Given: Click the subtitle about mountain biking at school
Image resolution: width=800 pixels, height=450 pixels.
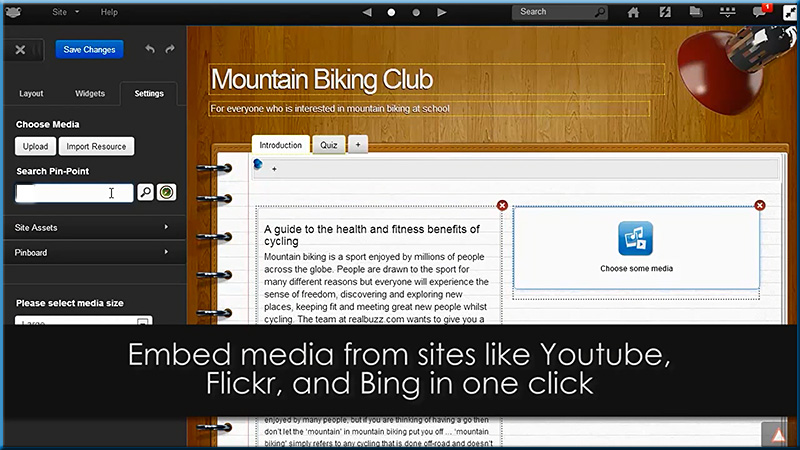Looking at the screenshot, I should point(330,109).
